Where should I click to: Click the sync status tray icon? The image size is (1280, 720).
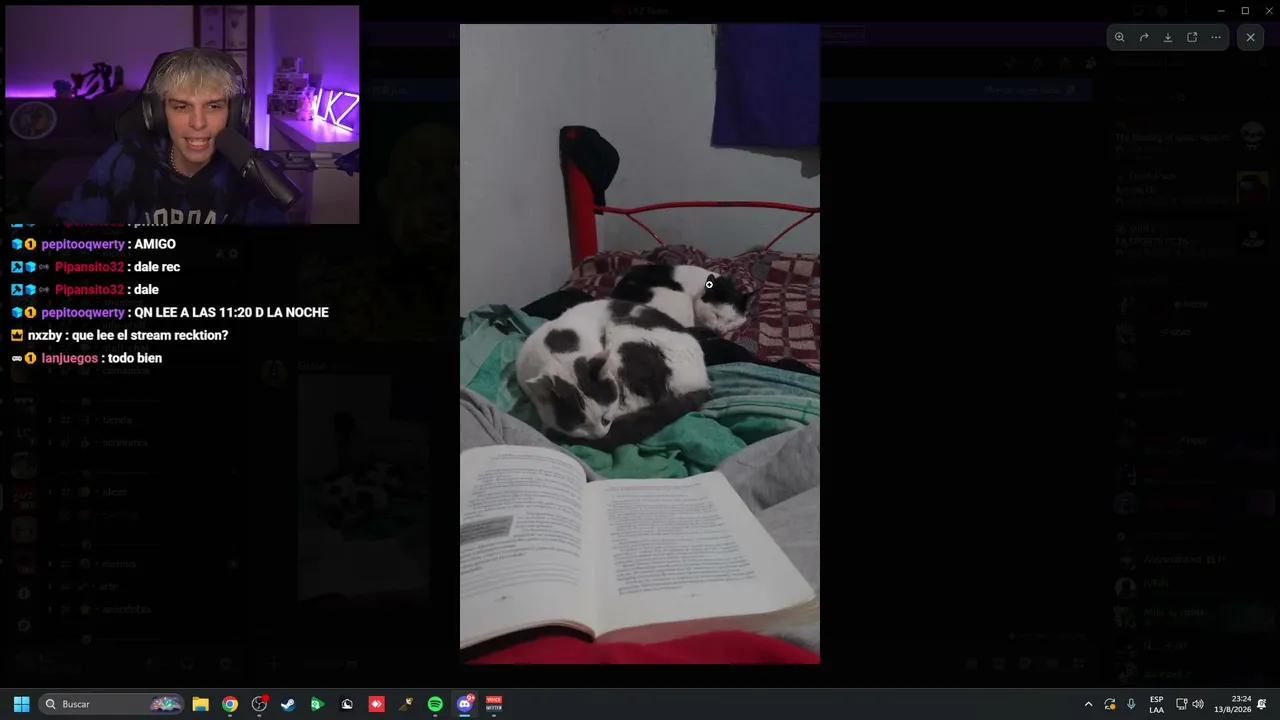1110,704
